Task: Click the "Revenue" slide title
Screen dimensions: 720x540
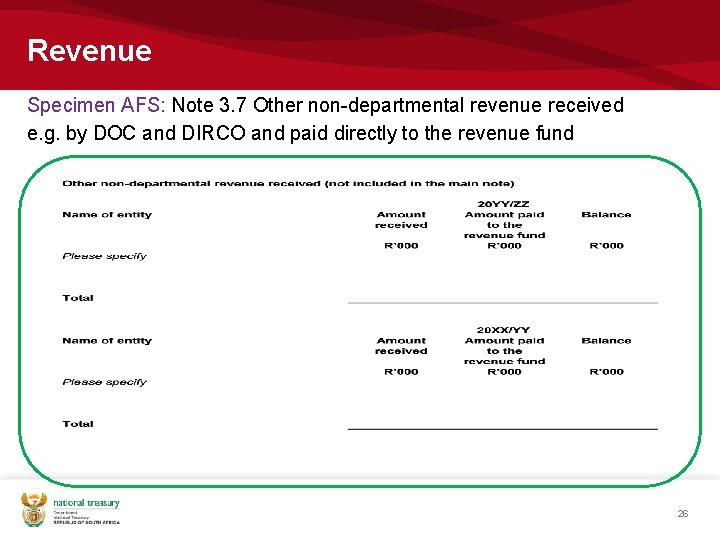Action: coord(90,50)
